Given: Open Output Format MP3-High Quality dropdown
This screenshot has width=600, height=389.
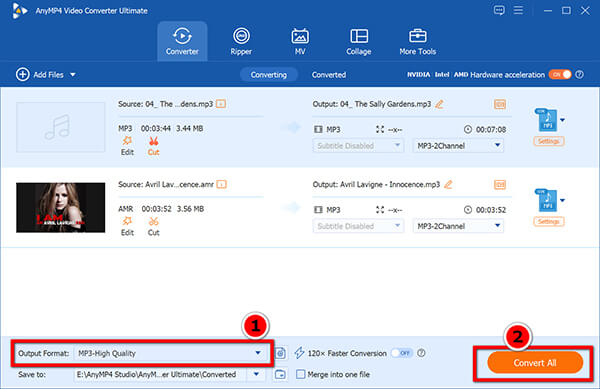Looking at the screenshot, I should pos(170,353).
